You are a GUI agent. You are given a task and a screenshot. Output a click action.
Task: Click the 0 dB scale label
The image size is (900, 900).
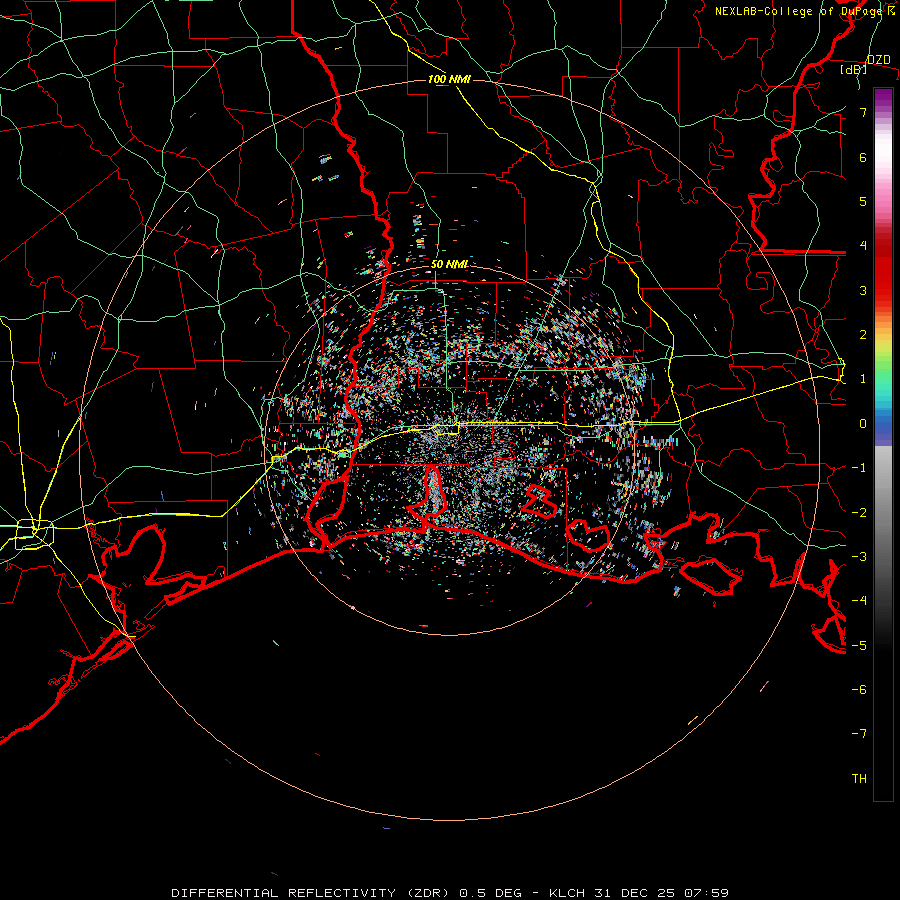[x=863, y=424]
